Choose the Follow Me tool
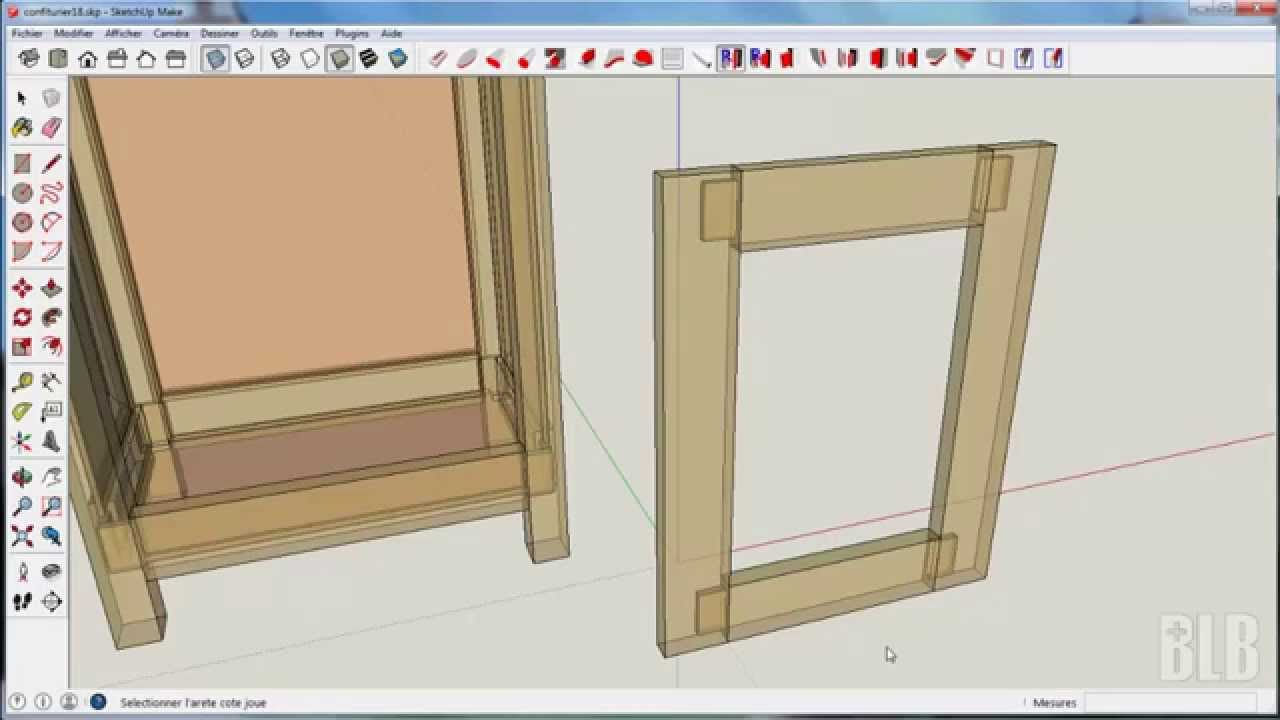This screenshot has height=720, width=1280. [51, 317]
